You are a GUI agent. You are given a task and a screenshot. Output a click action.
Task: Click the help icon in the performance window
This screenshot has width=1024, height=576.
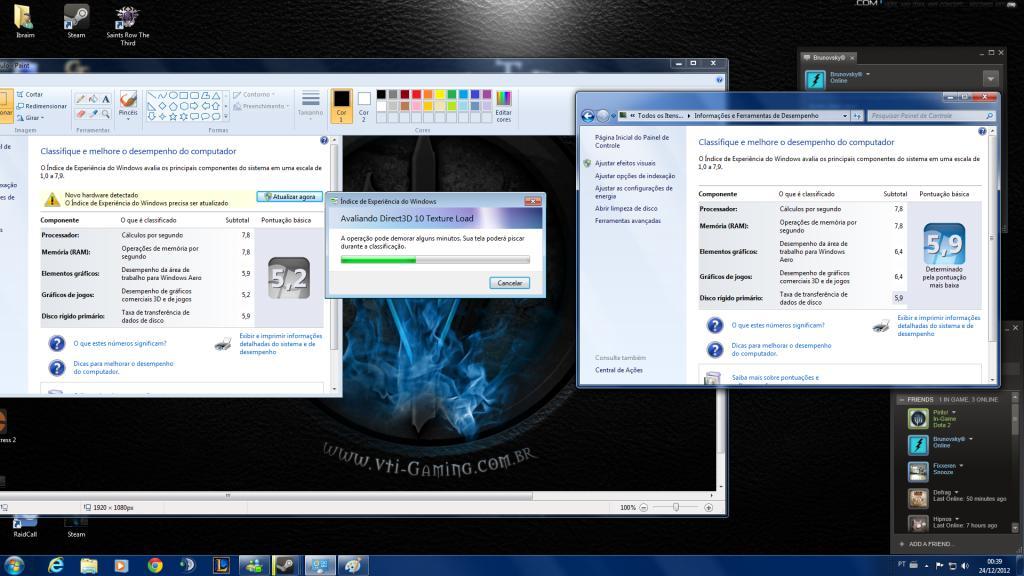982,131
